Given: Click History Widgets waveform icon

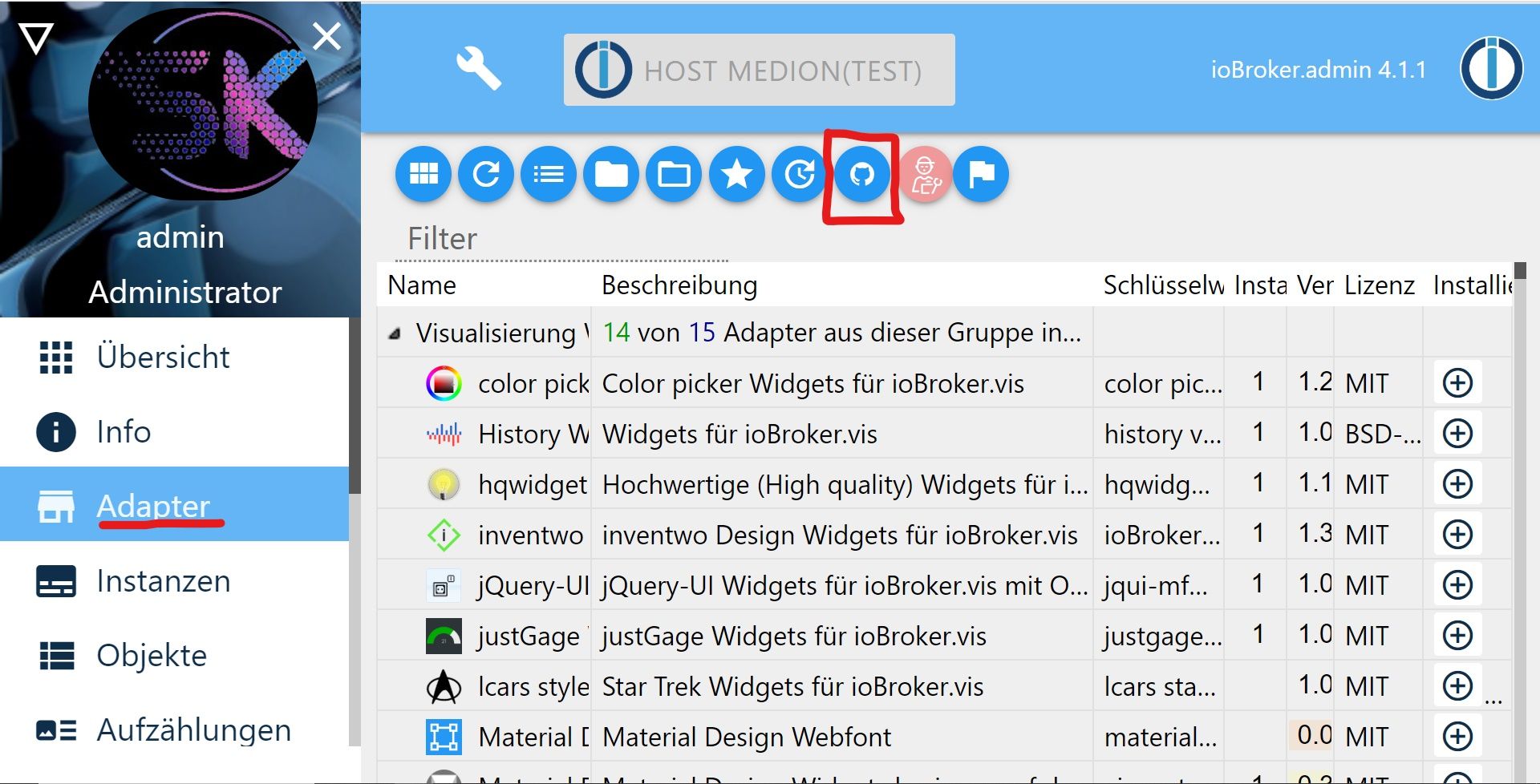Looking at the screenshot, I should (x=444, y=434).
